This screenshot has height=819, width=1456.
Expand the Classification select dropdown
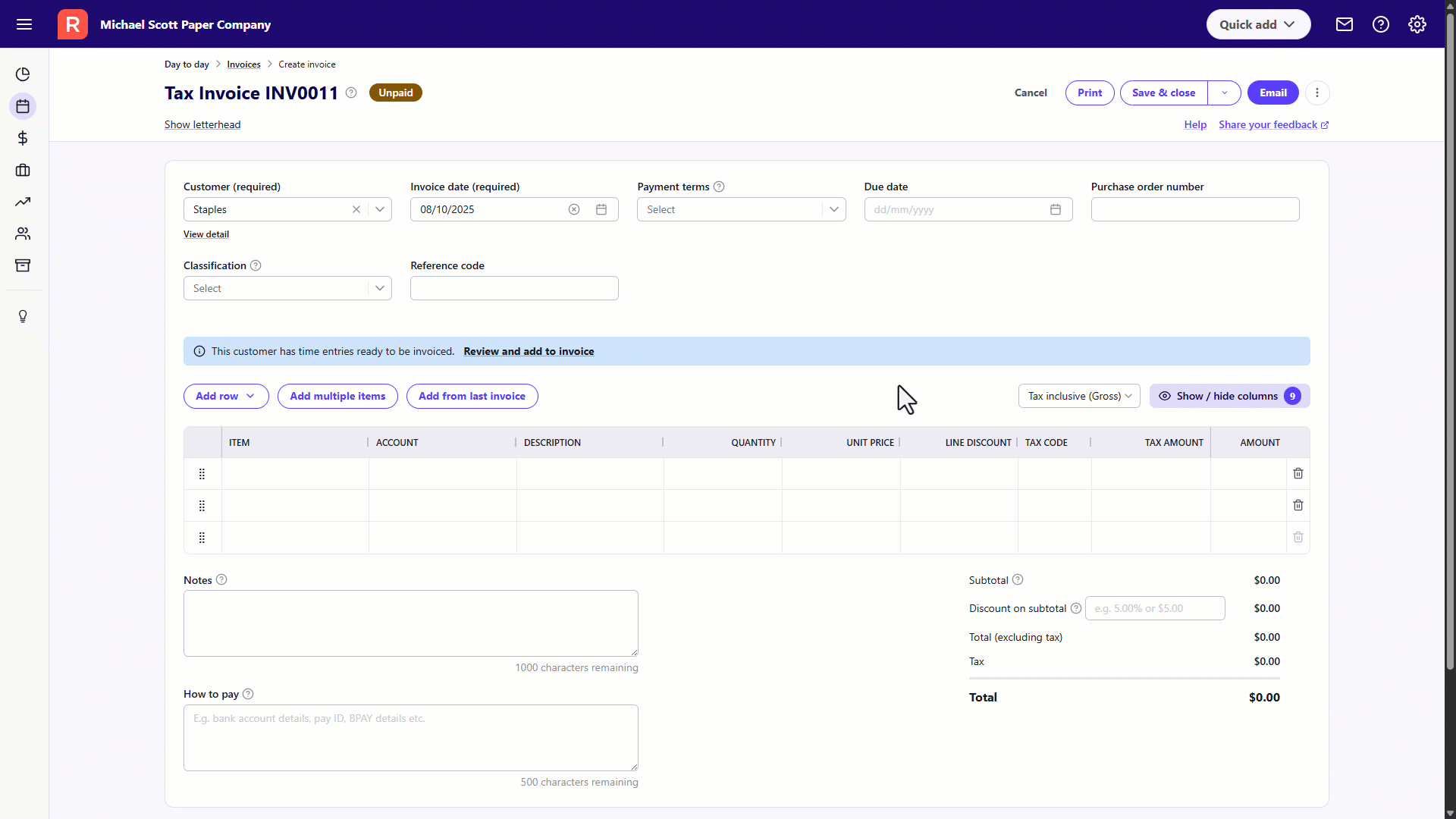(x=380, y=288)
